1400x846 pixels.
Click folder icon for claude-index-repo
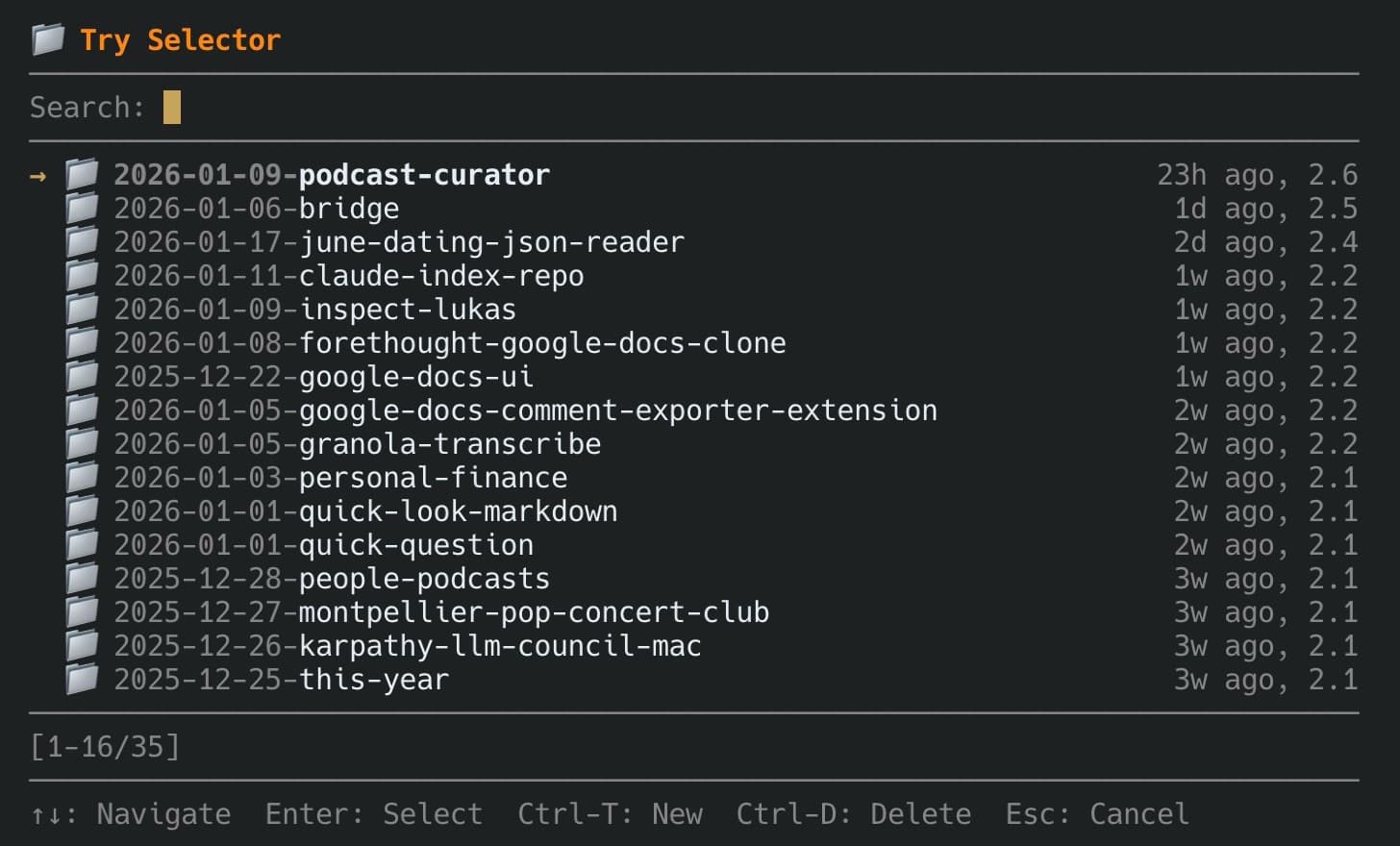pyautogui.click(x=82, y=275)
